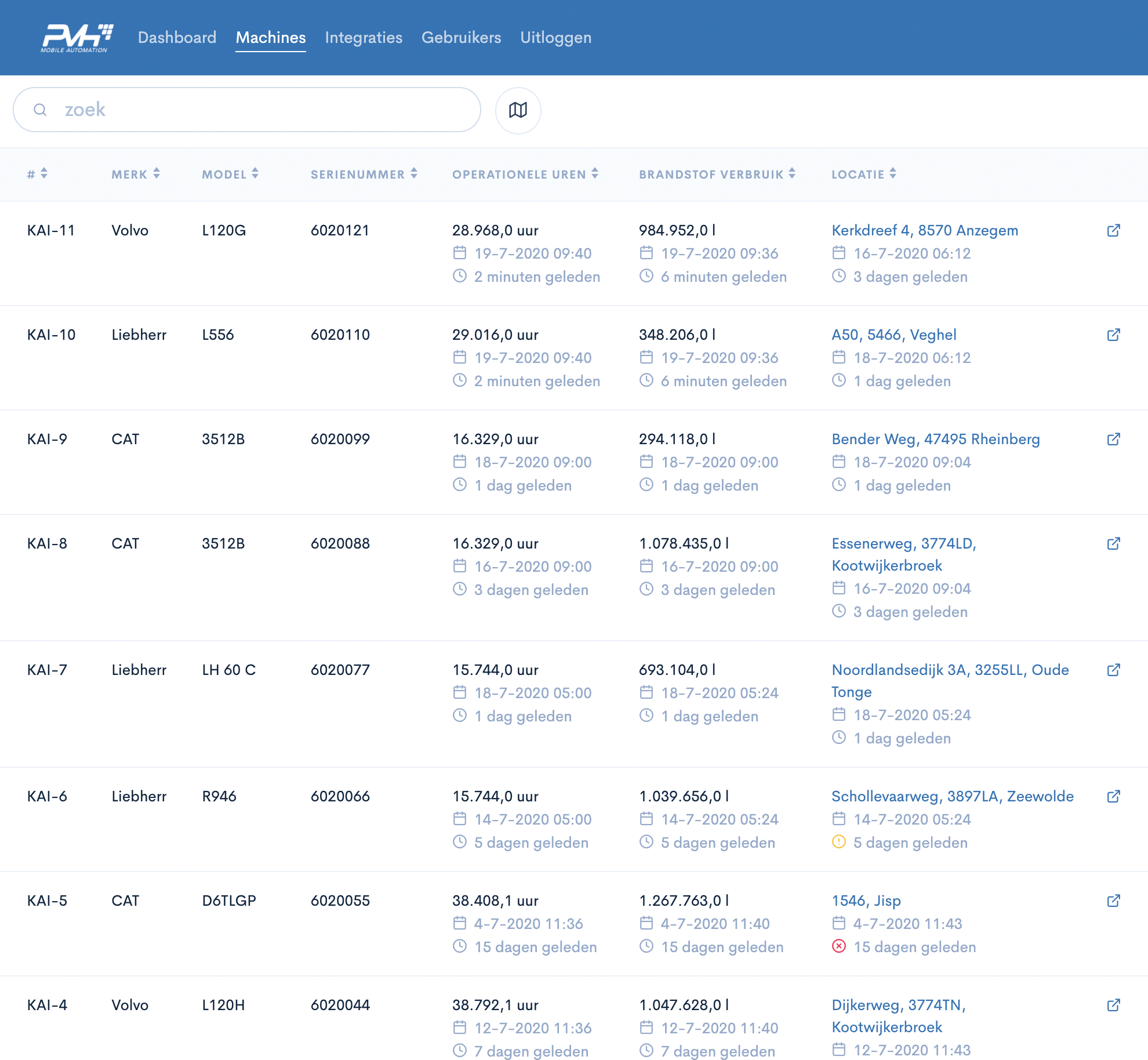This screenshot has height=1060, width=1148.
Task: Open KAI-9 external link icon
Action: [1113, 440]
